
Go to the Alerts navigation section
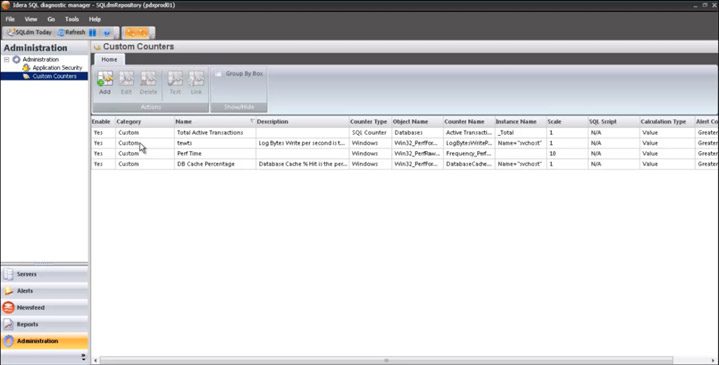44,291
